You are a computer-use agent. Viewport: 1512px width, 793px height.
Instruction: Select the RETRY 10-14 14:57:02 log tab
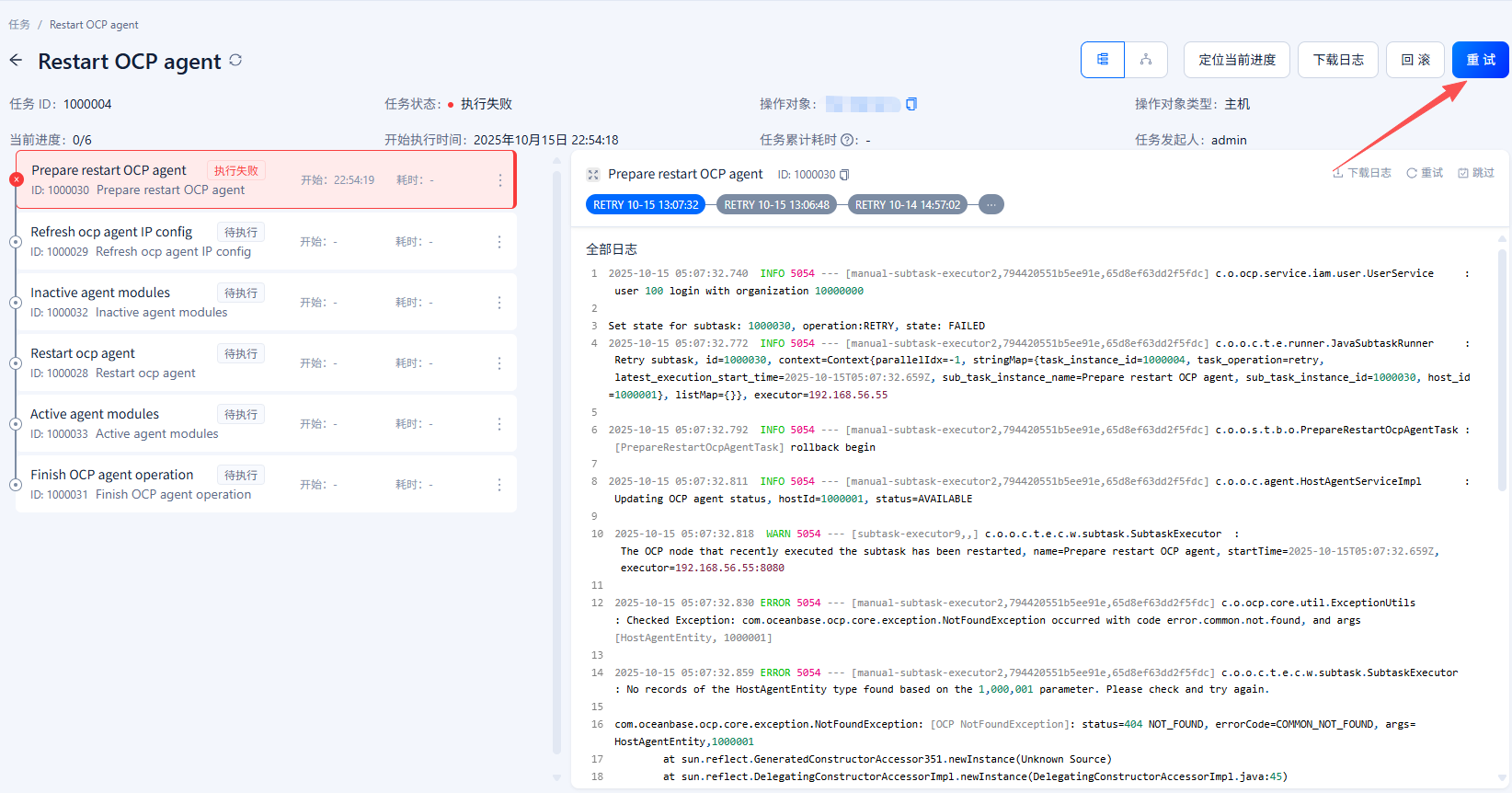click(907, 205)
